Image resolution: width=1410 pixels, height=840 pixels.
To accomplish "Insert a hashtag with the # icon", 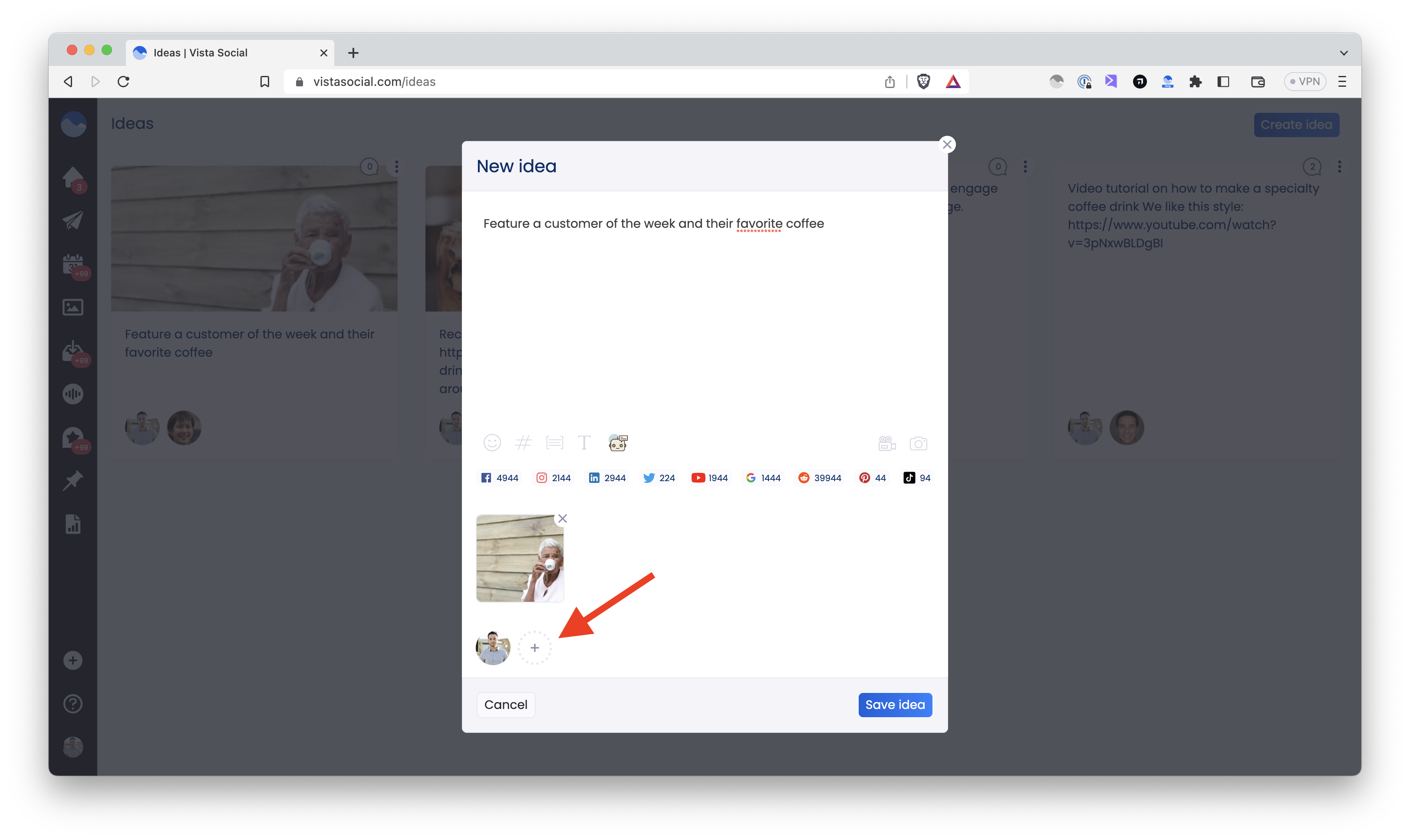I will 523,443.
